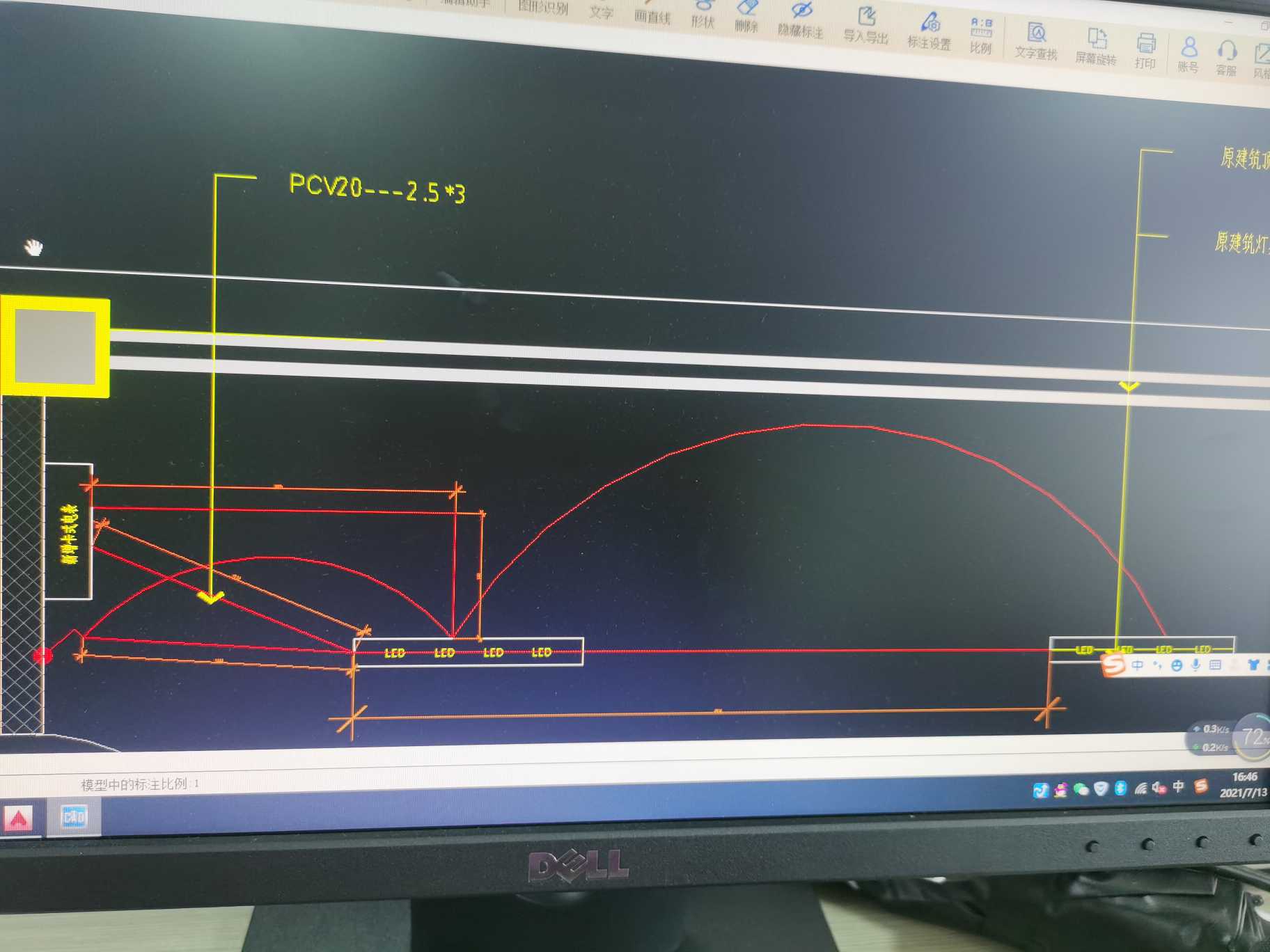Click the PCV20---2.5*3 annotation text
Image resolution: width=1270 pixels, height=952 pixels.
click(x=377, y=189)
